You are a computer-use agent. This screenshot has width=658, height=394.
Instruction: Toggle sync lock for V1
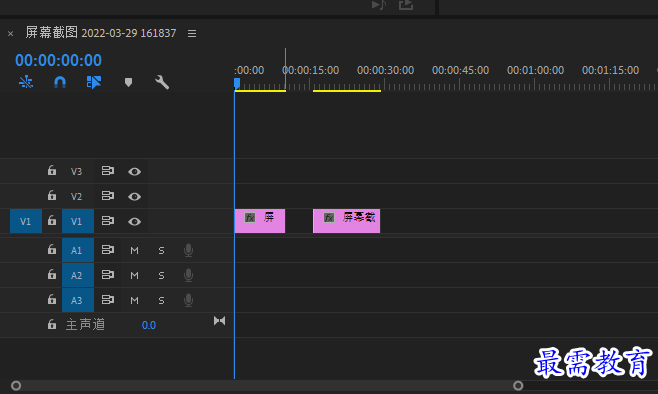coord(108,221)
